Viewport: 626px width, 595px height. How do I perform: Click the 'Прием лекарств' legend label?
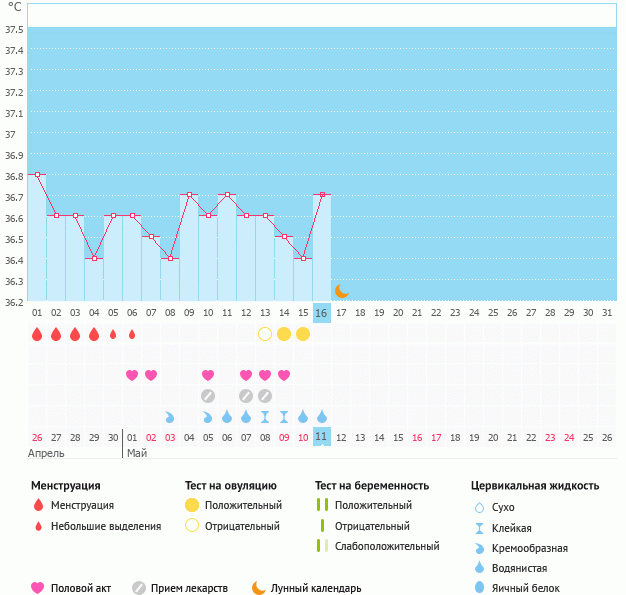189,588
